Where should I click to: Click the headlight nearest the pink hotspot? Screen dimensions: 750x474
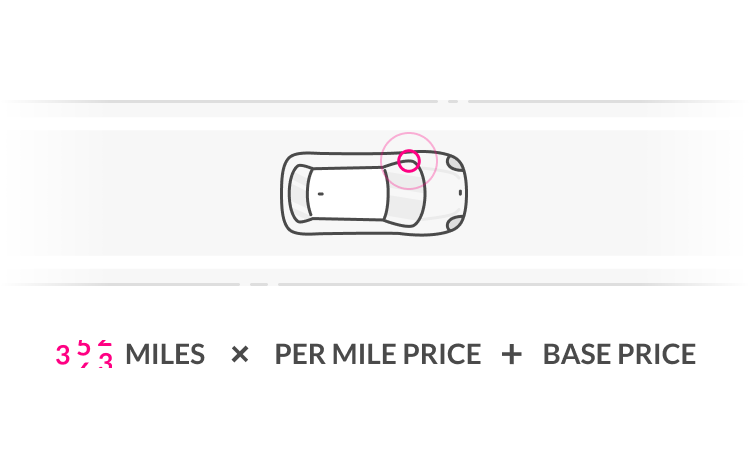pos(454,164)
